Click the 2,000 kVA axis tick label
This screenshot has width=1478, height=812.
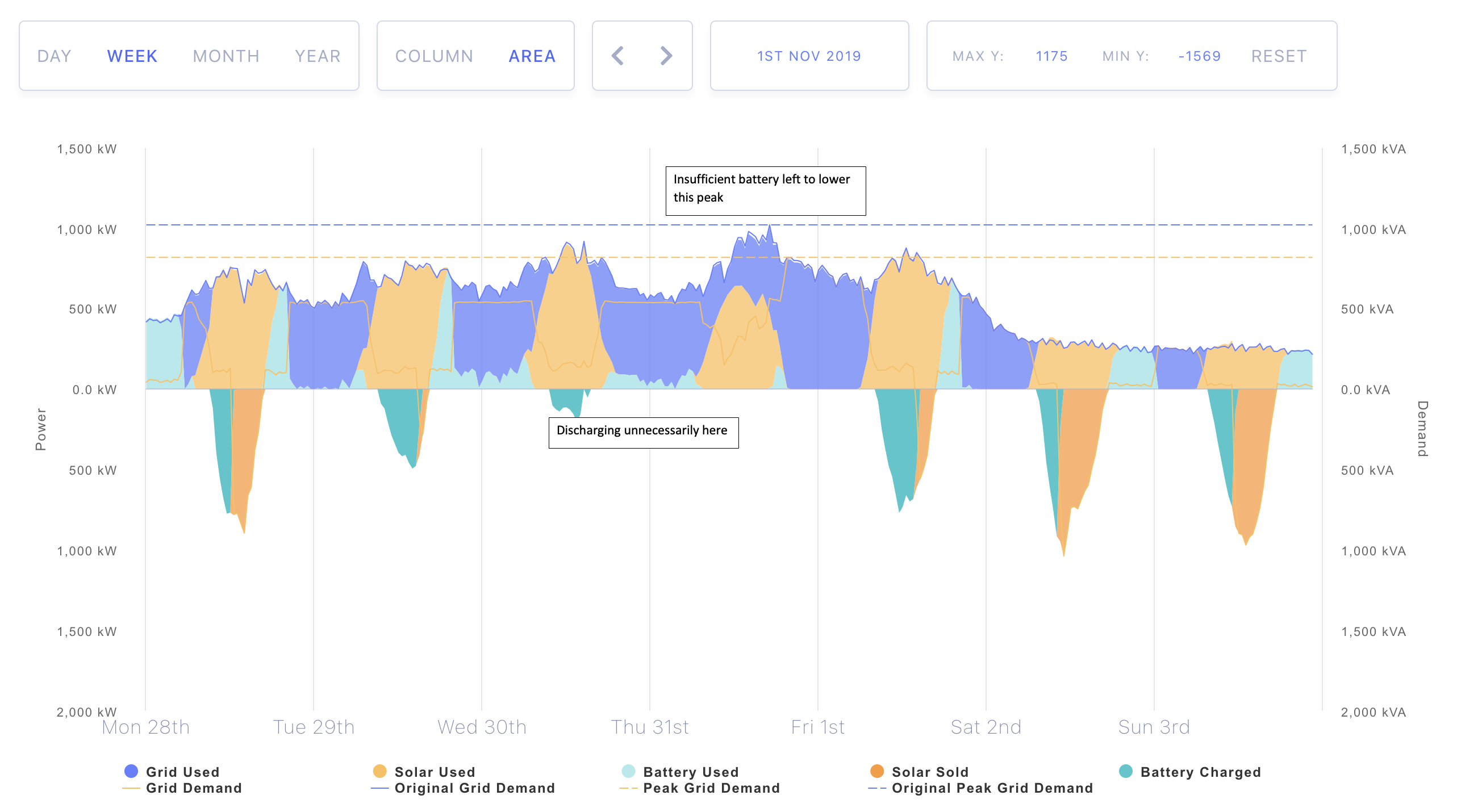(x=1373, y=712)
